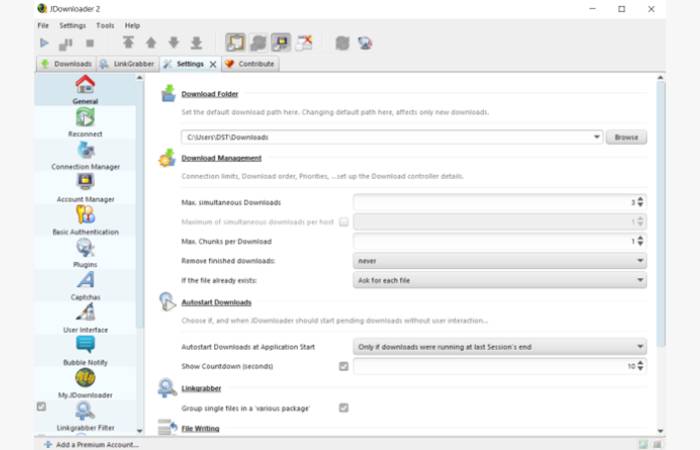700x450 pixels.
Task: Close the Settings tab
Action: [x=213, y=64]
